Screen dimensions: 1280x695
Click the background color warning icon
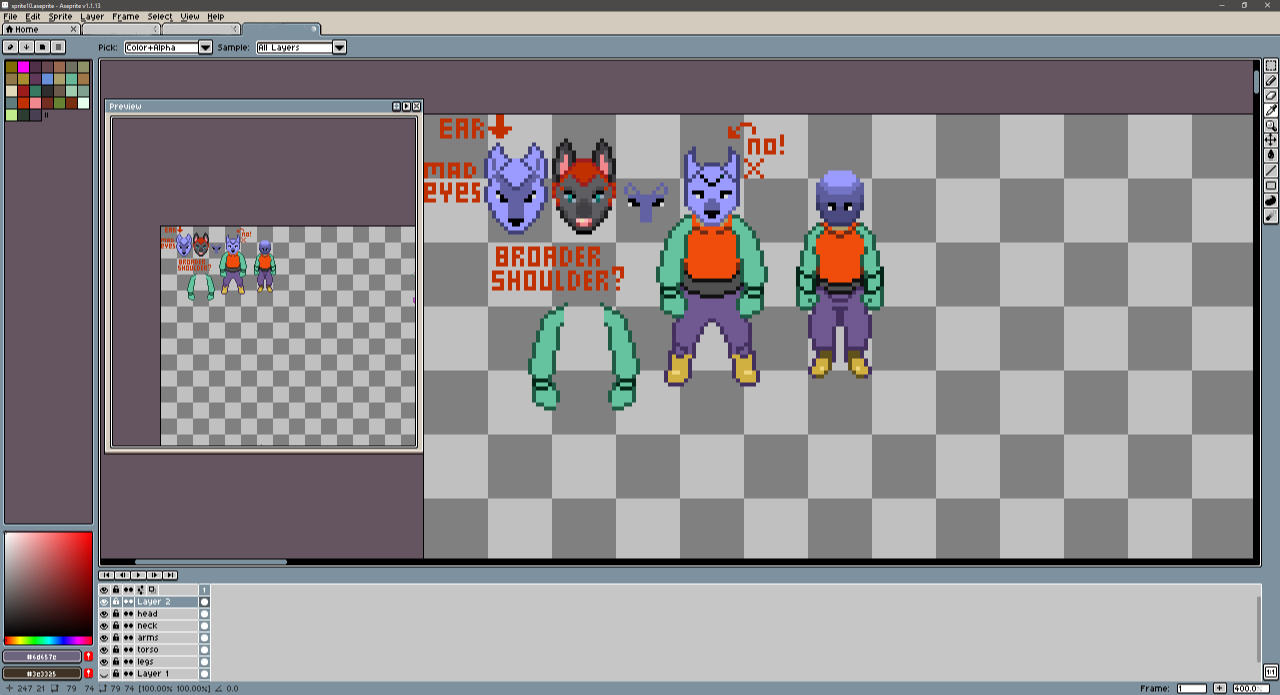(88, 673)
